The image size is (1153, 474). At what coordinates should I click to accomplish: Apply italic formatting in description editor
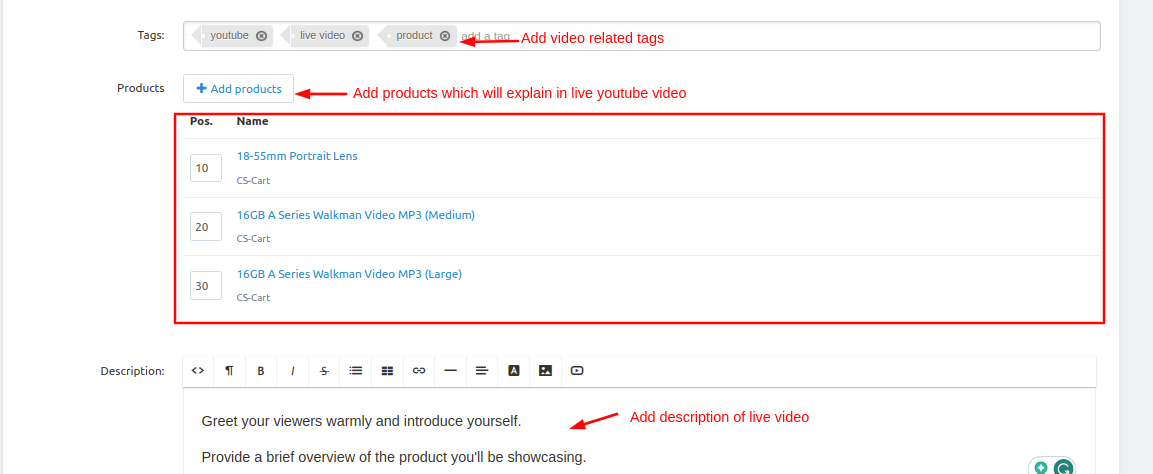tap(292, 371)
